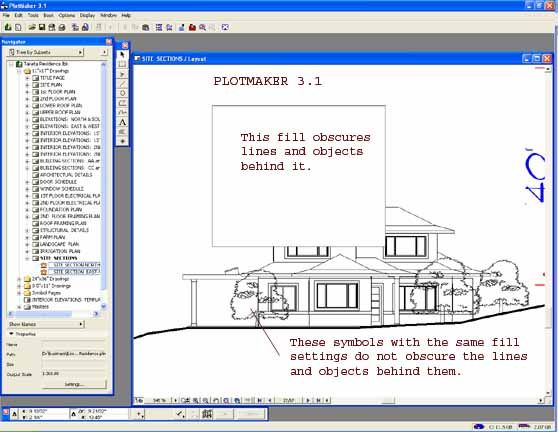The image size is (558, 432).
Task: Click the Fit in Window toolbar icon
Action: (x=225, y=27)
